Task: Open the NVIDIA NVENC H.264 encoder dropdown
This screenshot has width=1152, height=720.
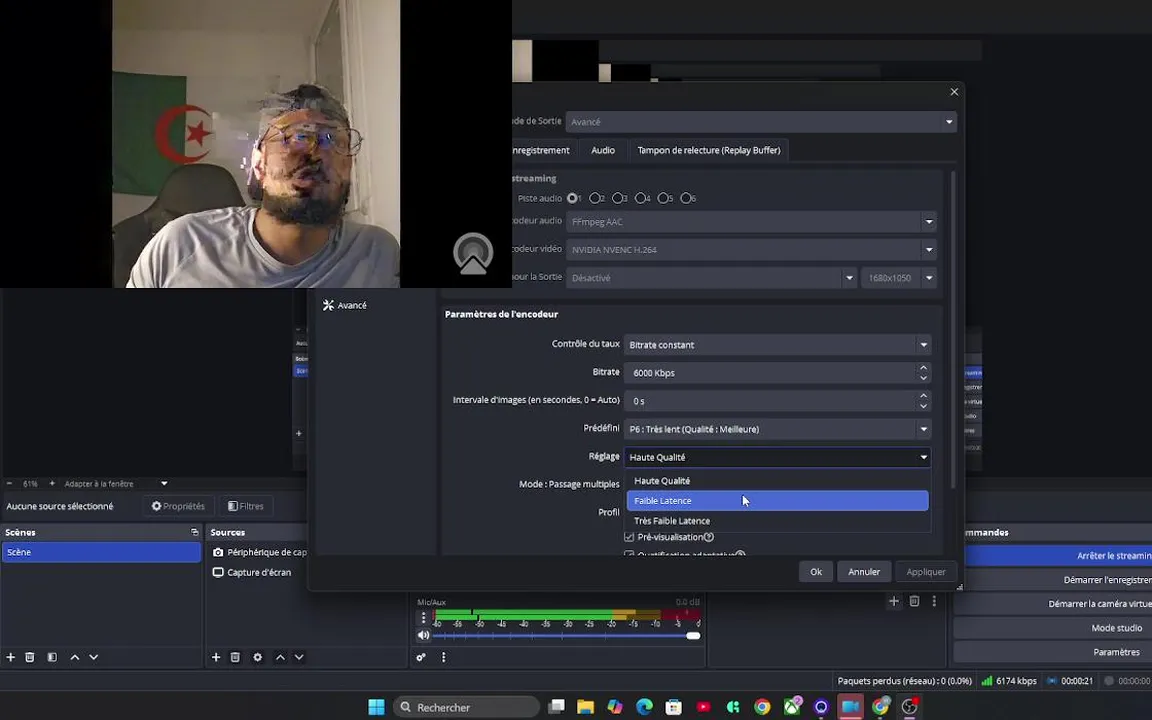Action: click(x=751, y=250)
